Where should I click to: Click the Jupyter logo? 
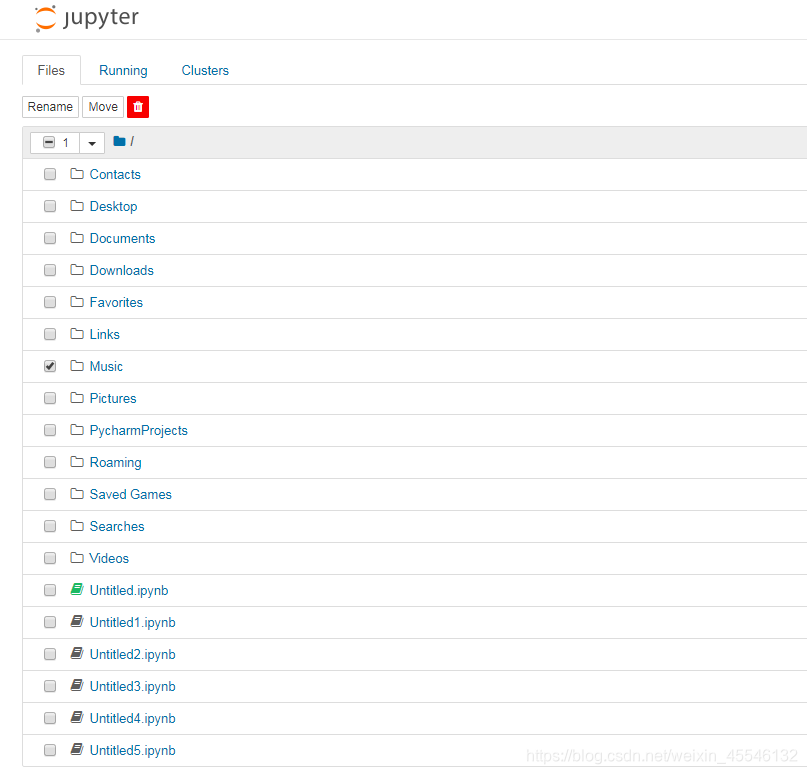tap(86, 19)
